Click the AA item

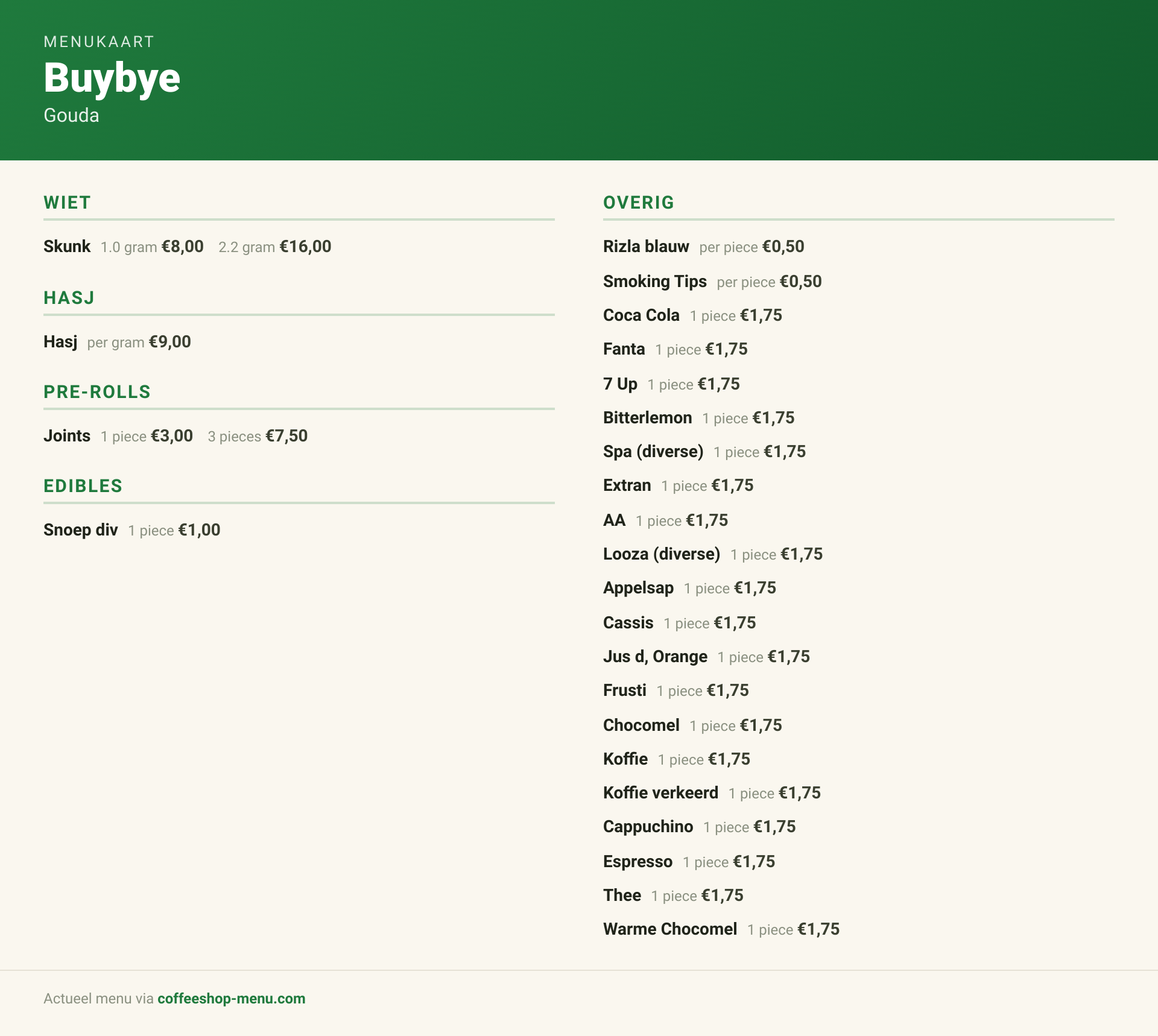615,520
